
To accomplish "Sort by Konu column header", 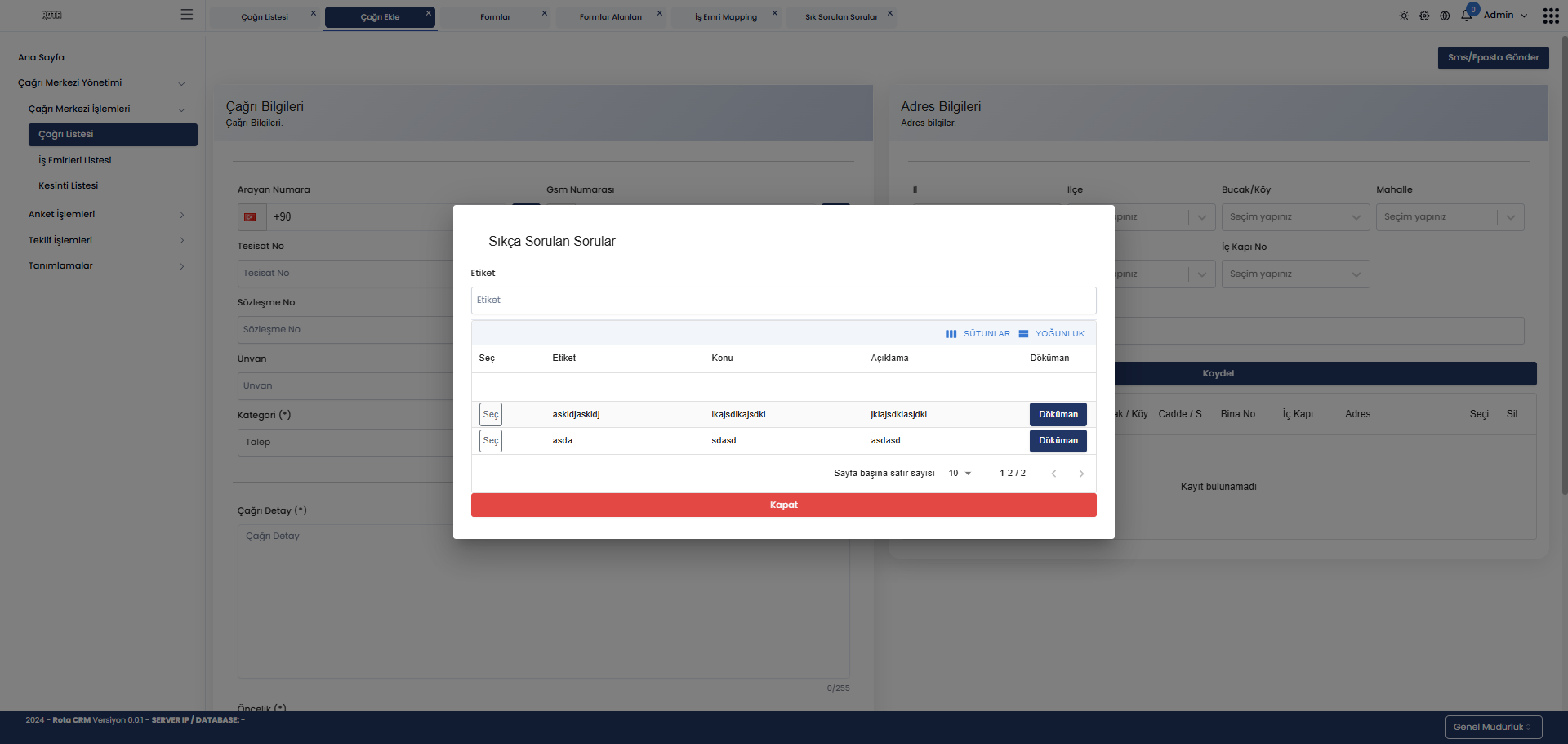I will [722, 359].
